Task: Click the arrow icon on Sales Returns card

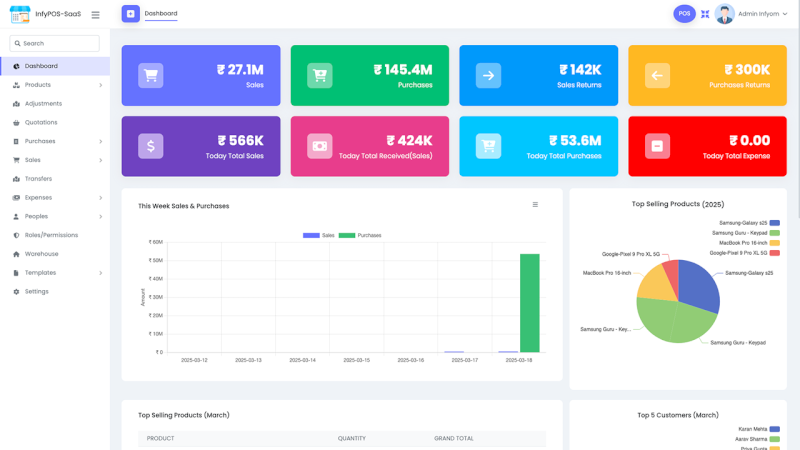Action: (x=488, y=75)
